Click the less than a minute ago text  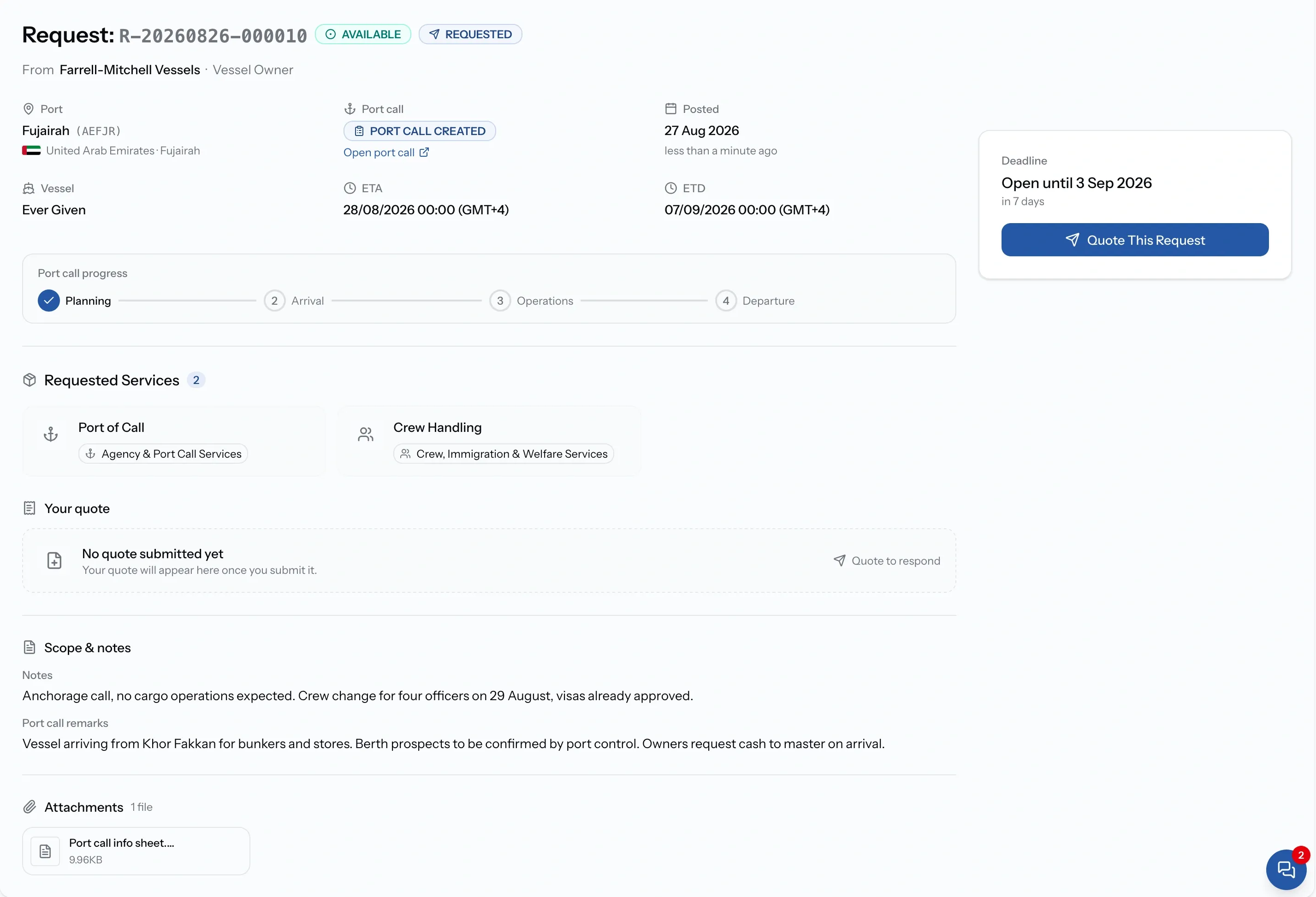click(x=720, y=151)
